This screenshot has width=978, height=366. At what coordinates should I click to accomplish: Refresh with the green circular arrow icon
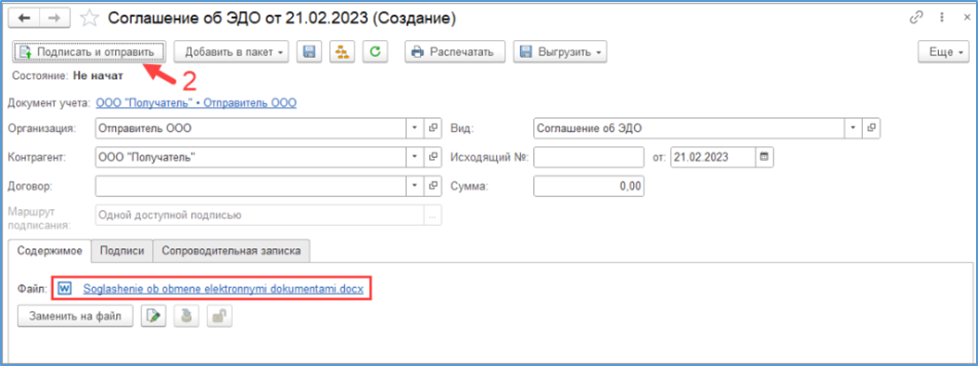coord(375,52)
